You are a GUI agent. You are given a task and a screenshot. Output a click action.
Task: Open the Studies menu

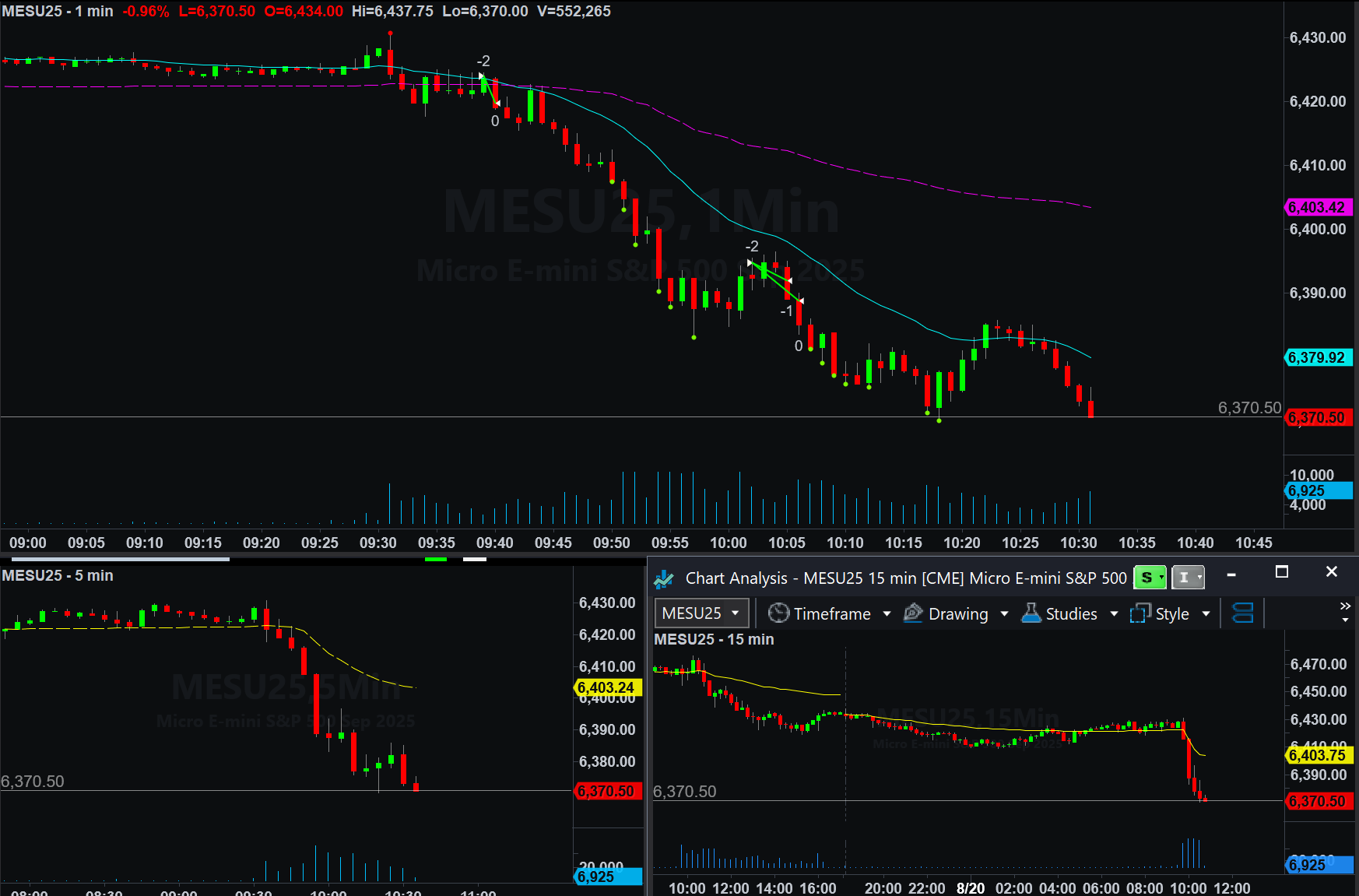(1072, 614)
